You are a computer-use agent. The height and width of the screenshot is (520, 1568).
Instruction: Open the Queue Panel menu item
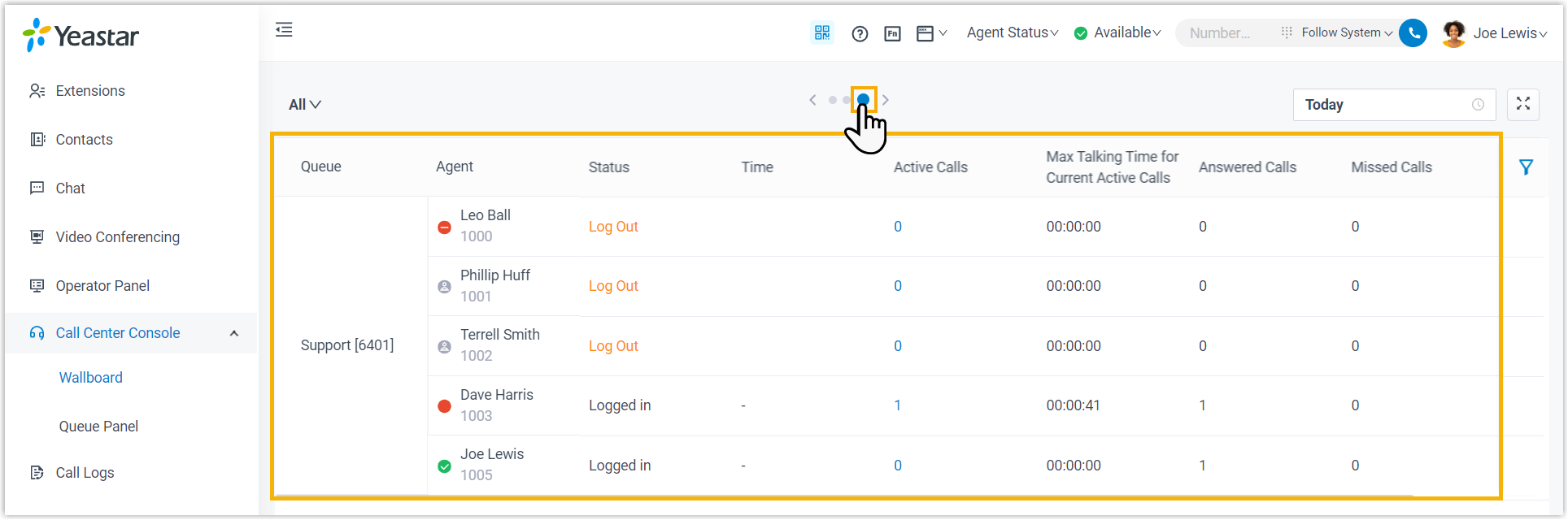click(x=98, y=427)
